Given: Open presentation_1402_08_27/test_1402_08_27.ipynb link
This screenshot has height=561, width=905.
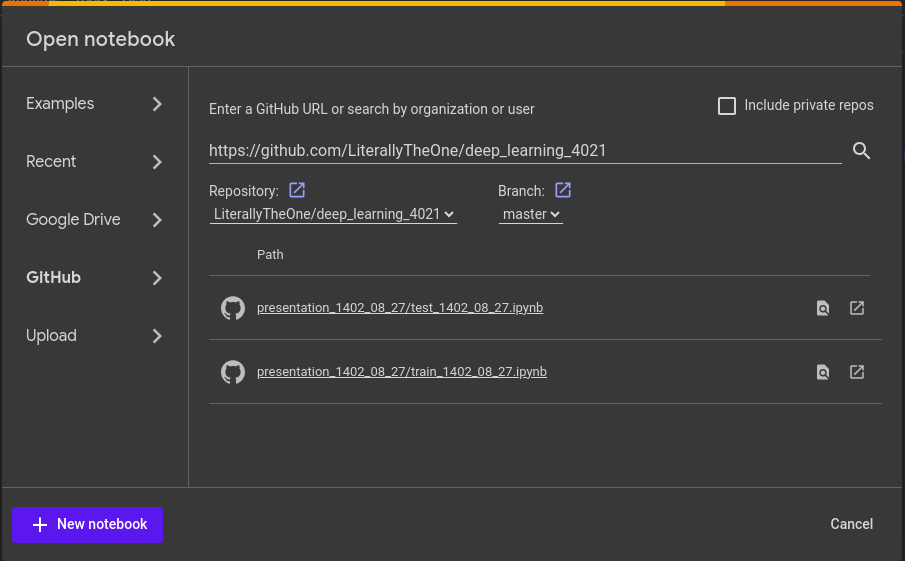Looking at the screenshot, I should point(400,308).
